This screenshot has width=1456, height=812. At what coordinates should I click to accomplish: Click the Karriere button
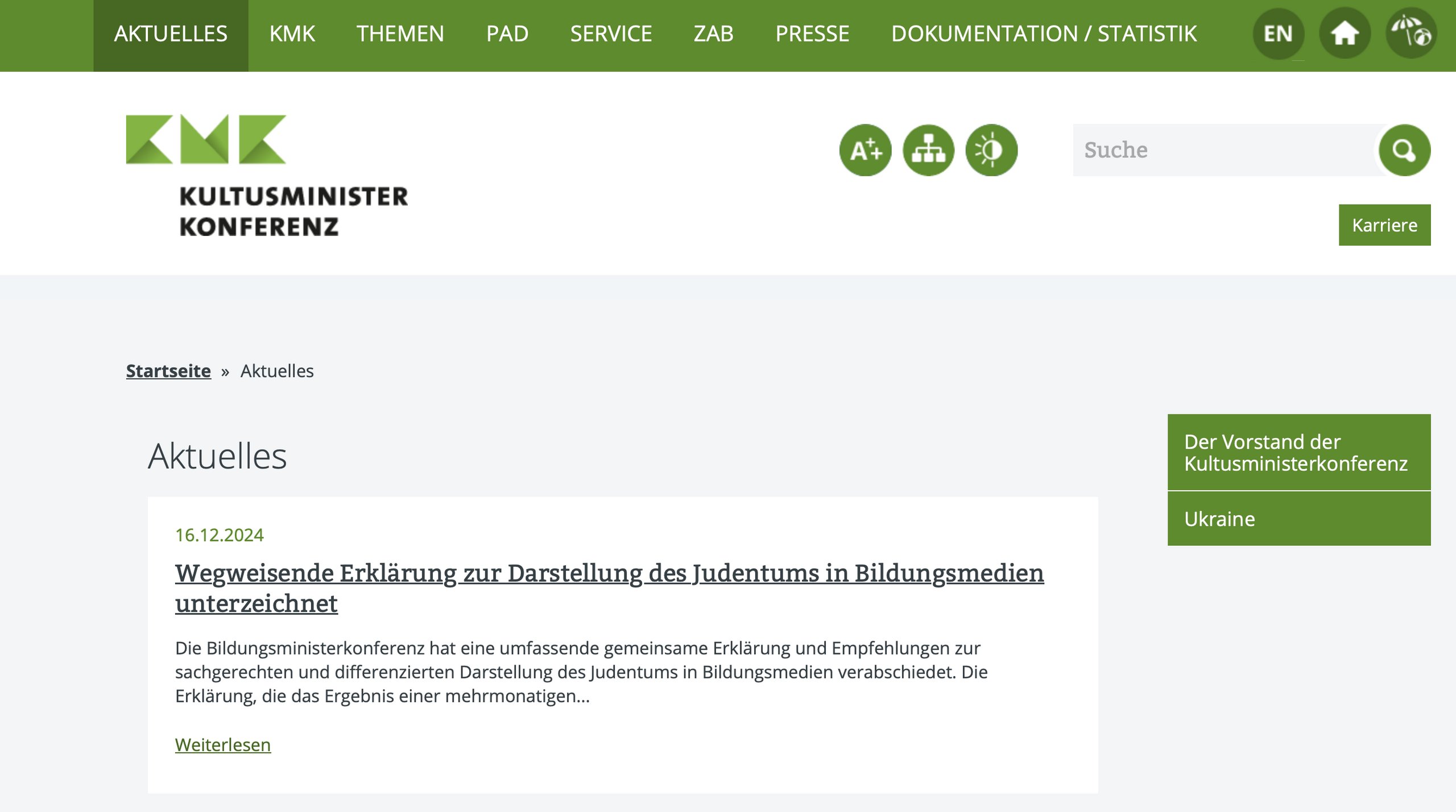pyautogui.click(x=1384, y=225)
